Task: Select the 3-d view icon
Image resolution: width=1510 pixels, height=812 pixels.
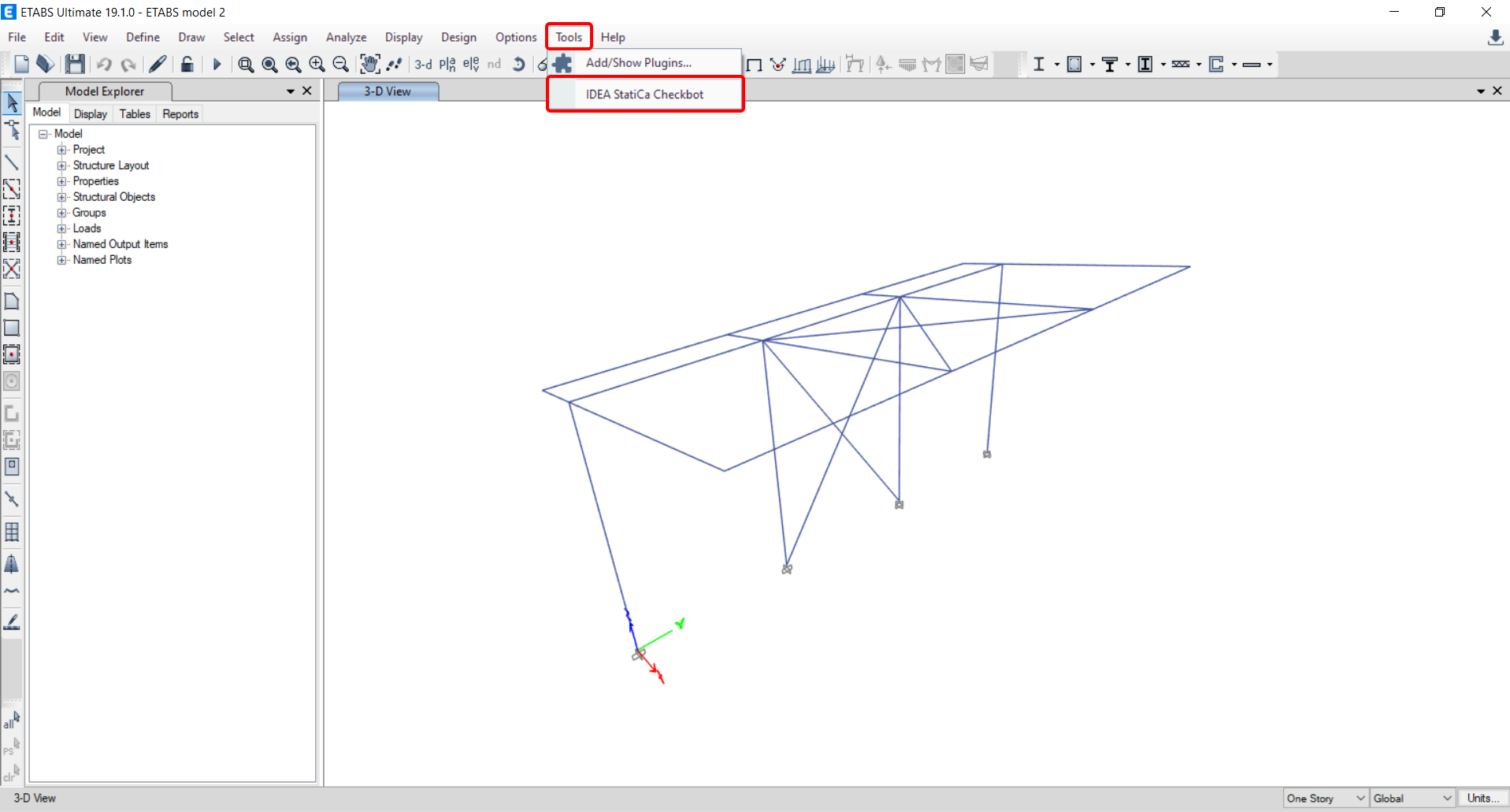Action: click(x=423, y=65)
